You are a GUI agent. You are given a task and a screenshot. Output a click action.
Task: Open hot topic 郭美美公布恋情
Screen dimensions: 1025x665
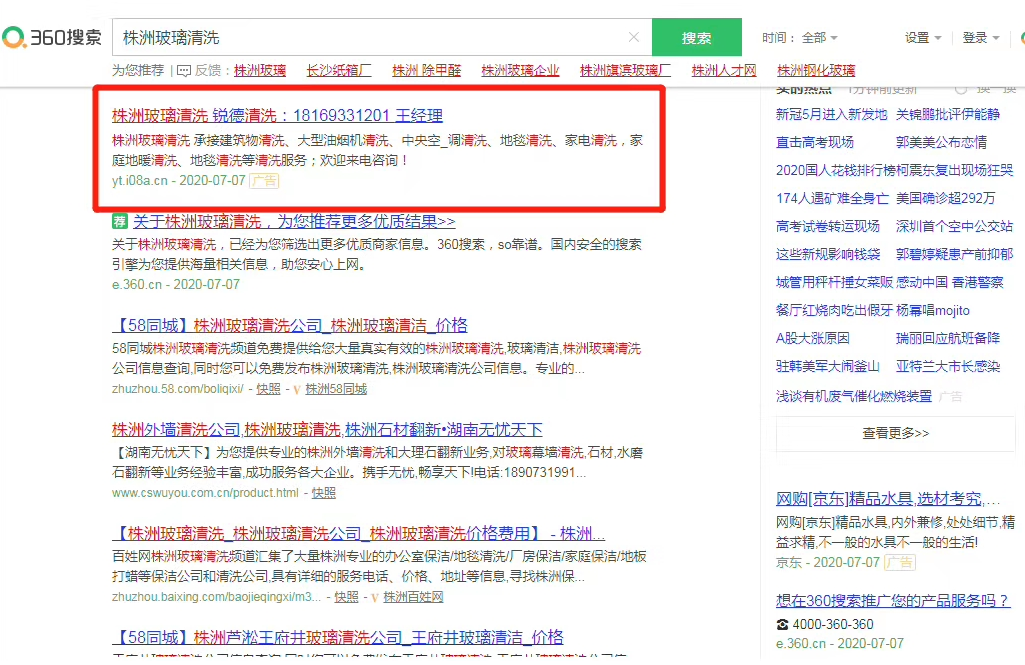(941, 142)
